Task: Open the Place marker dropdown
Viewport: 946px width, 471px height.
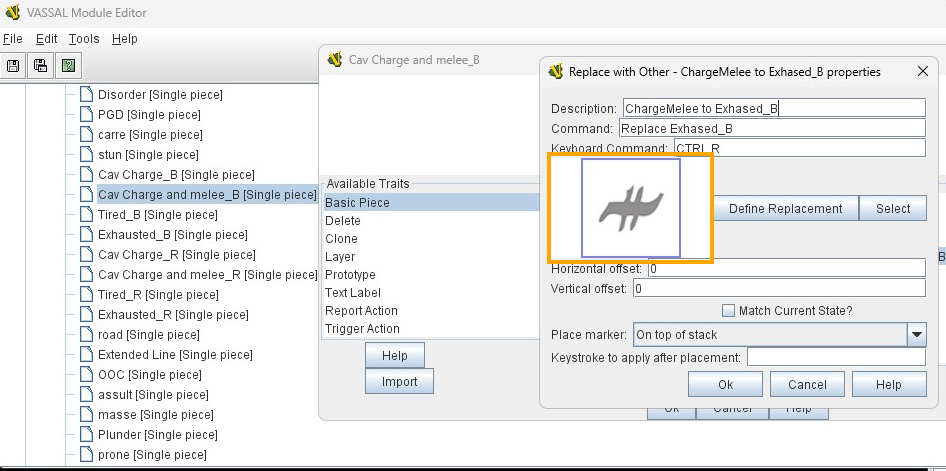Action: pos(916,334)
